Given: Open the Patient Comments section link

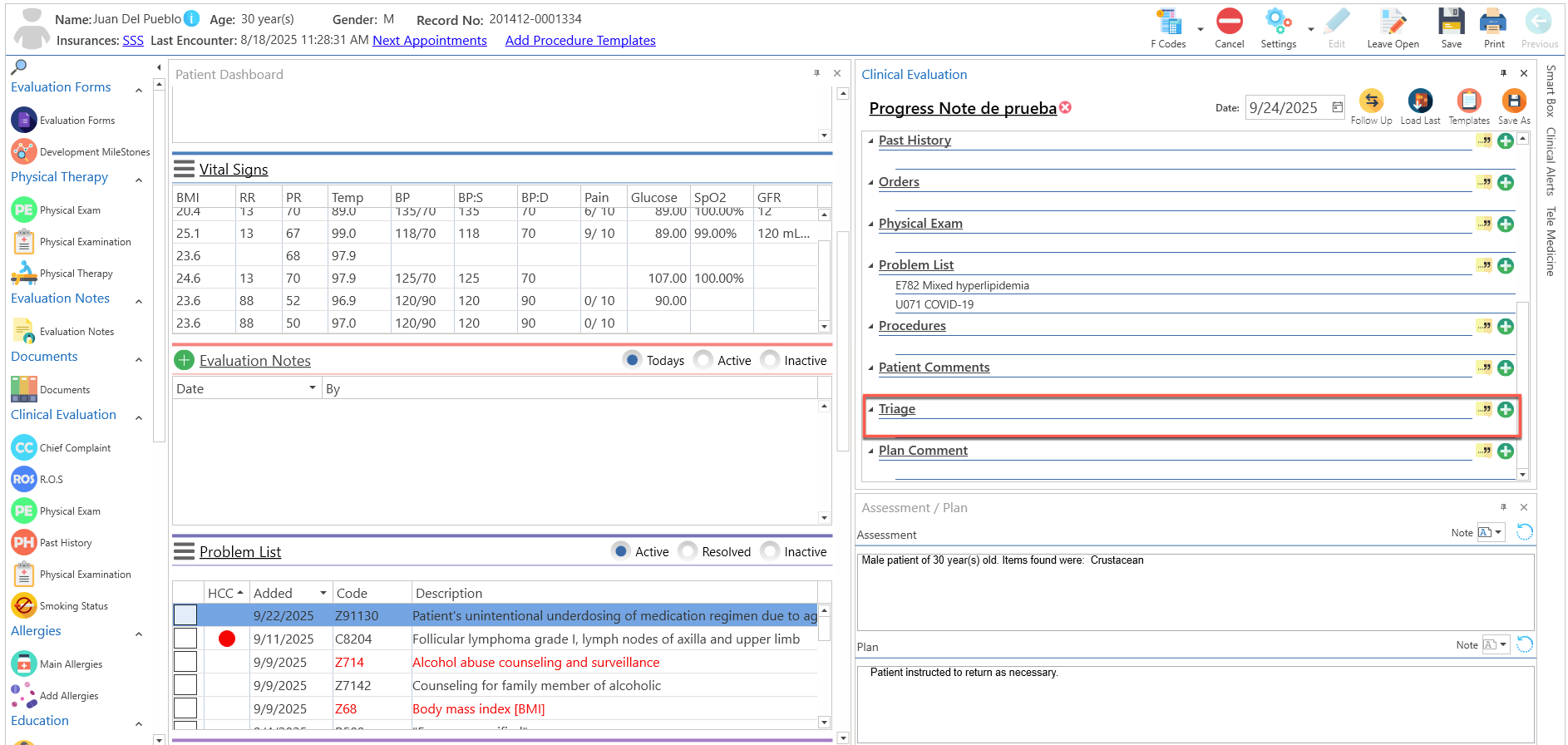Looking at the screenshot, I should click(934, 367).
